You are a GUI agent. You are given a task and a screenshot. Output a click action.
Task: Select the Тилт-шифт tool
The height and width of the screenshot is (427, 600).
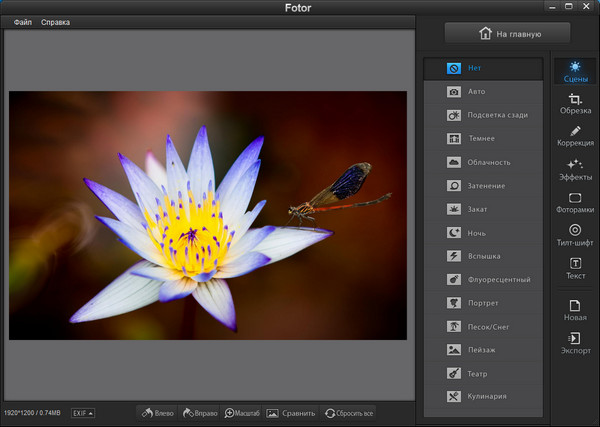(574, 235)
